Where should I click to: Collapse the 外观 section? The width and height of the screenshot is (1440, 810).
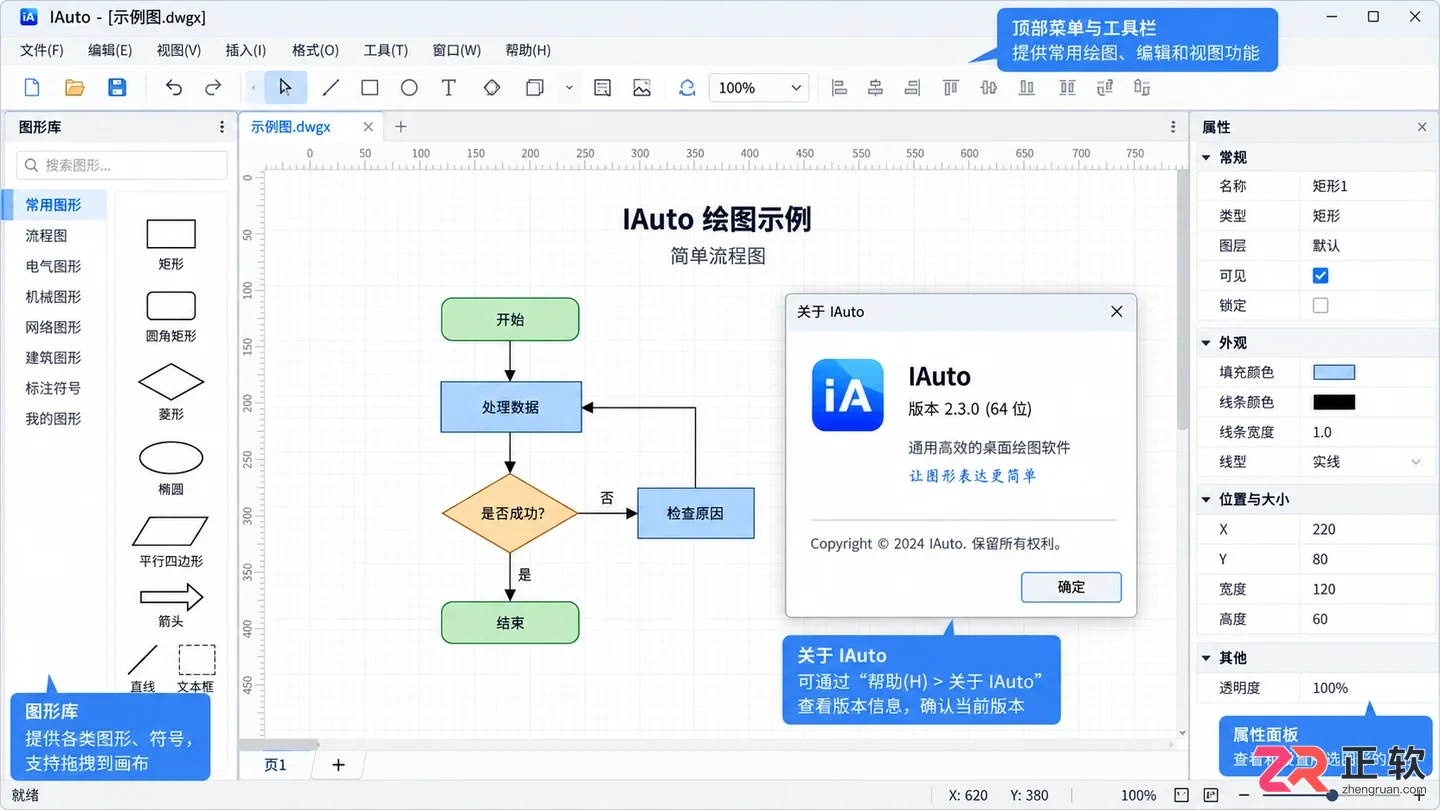[1206, 343]
